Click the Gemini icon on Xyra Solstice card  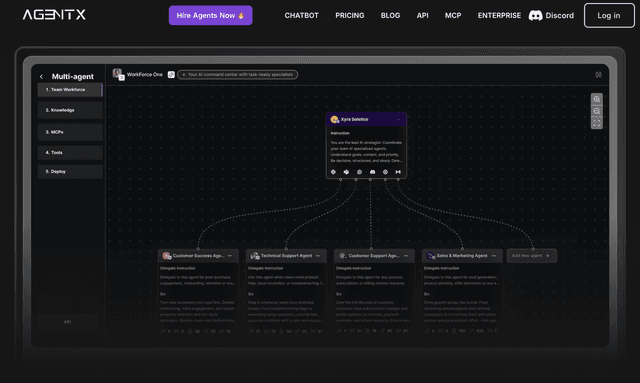pos(346,172)
